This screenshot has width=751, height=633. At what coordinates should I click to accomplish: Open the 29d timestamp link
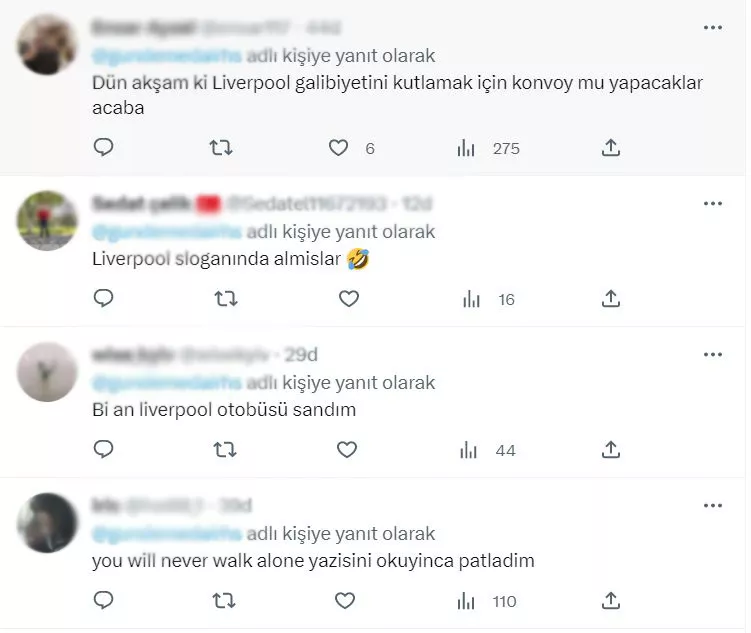(301, 355)
